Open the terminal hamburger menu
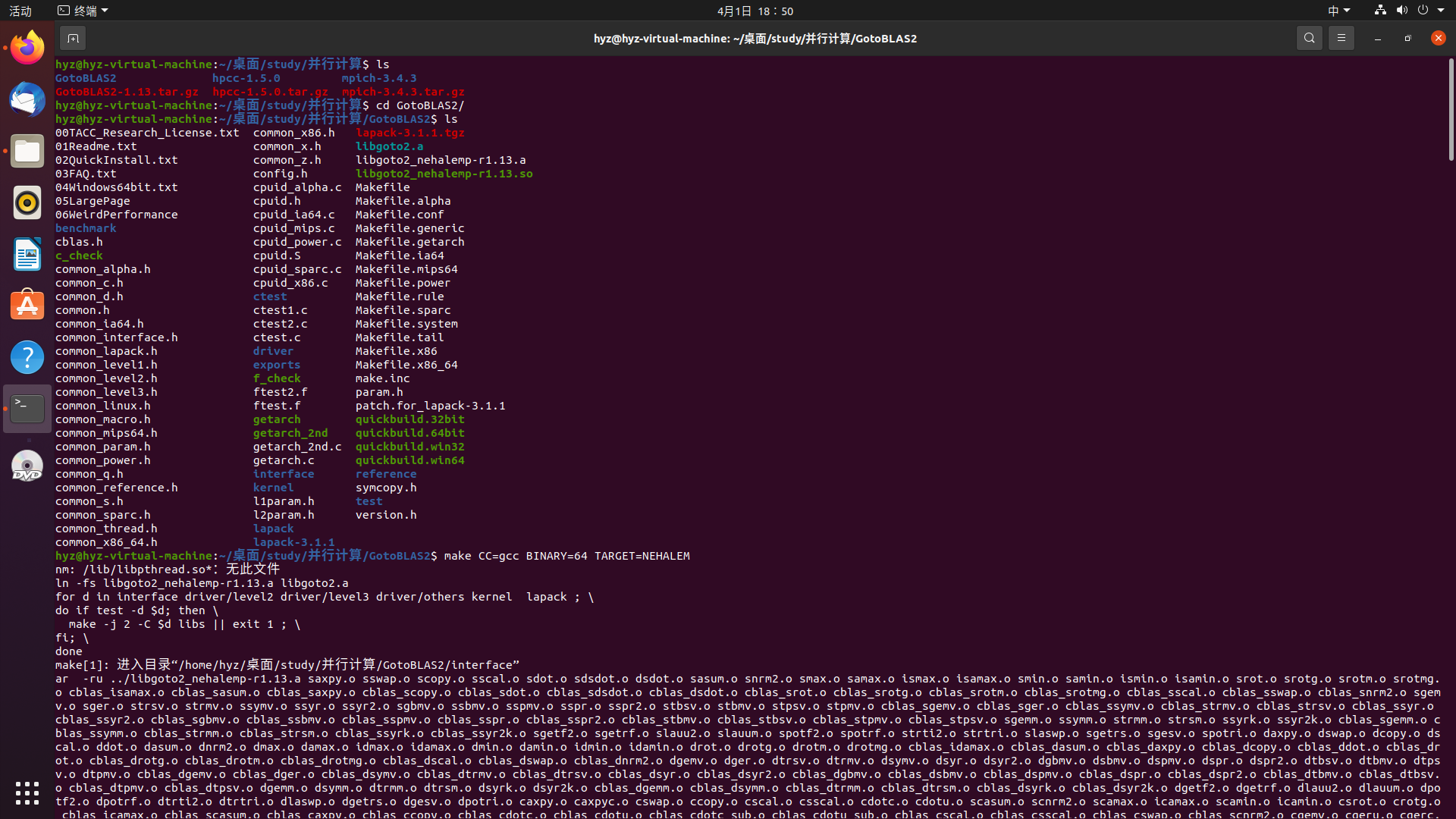The height and width of the screenshot is (819, 1456). tap(1341, 38)
